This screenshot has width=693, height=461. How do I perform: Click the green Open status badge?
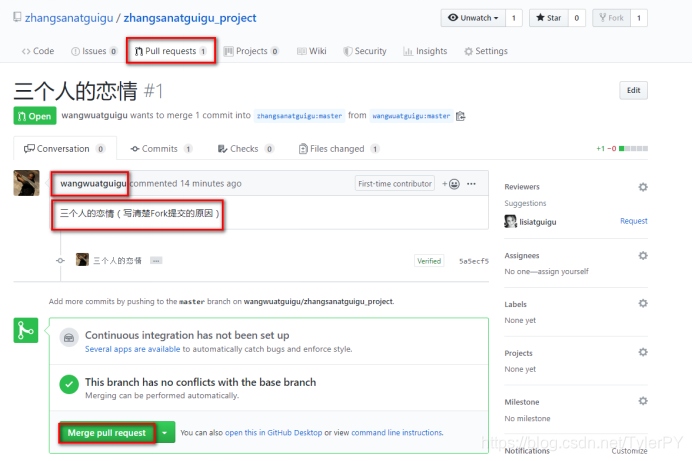pyautogui.click(x=35, y=116)
